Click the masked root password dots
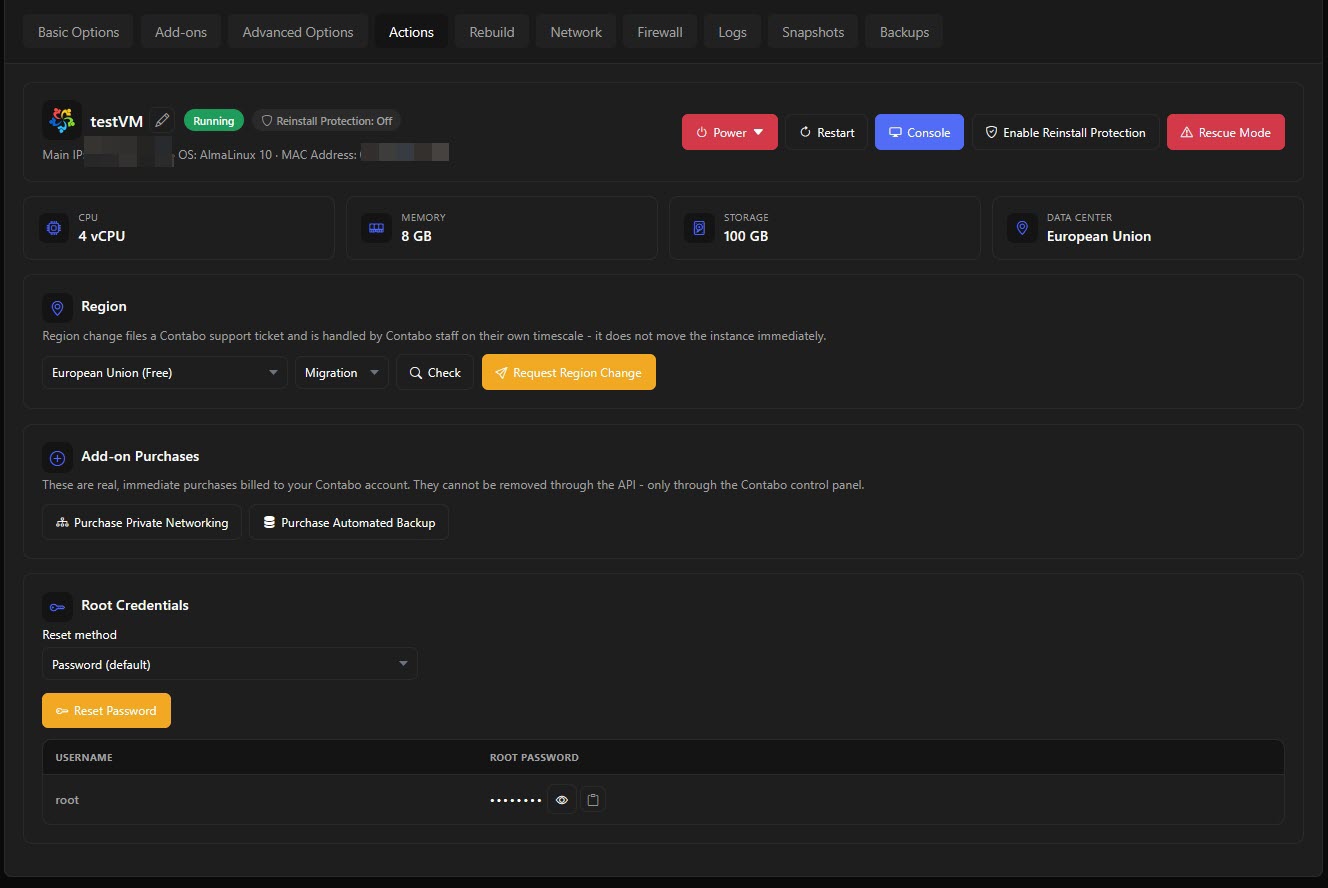 coord(516,800)
